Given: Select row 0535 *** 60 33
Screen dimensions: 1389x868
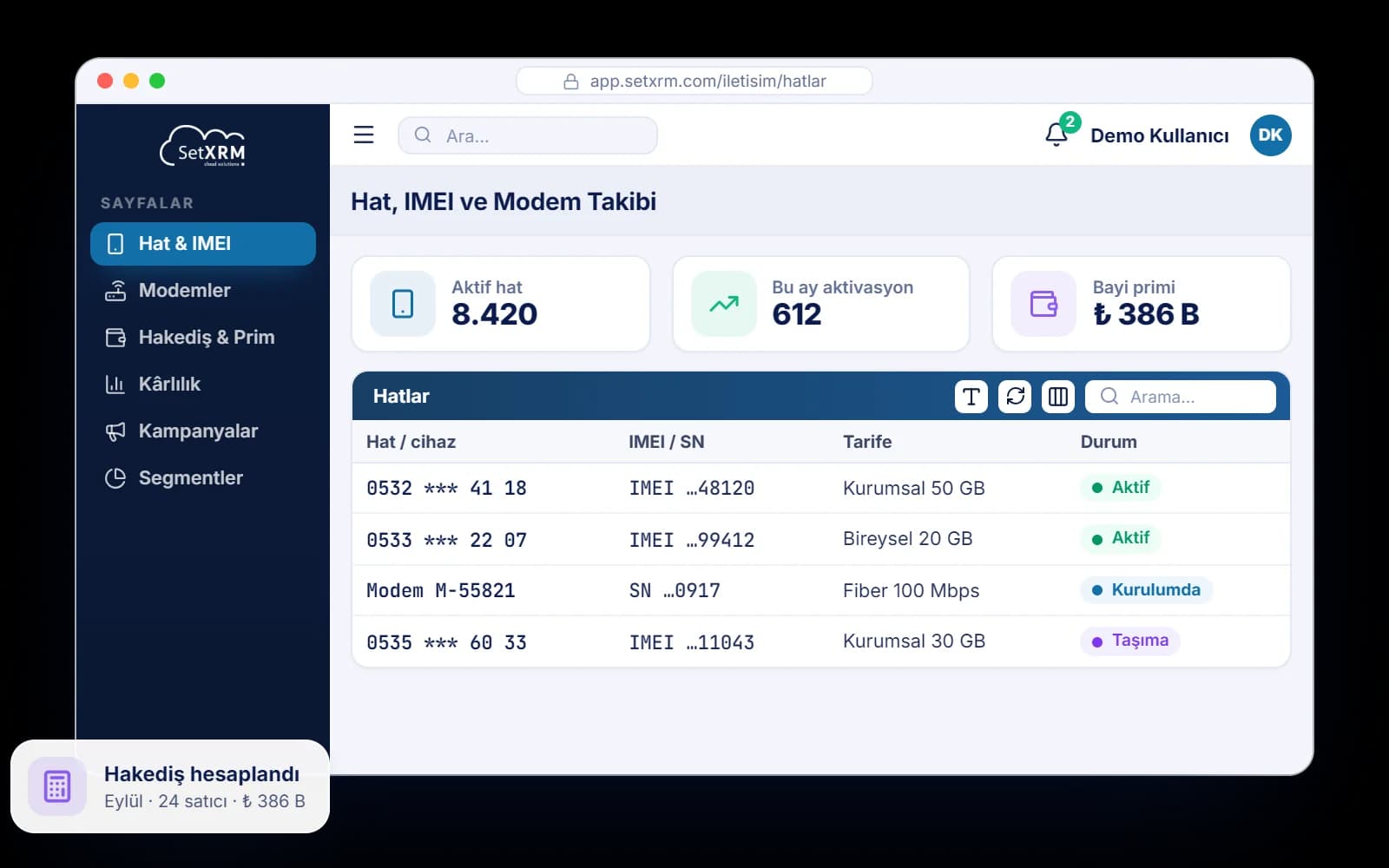Looking at the screenshot, I should click(821, 641).
